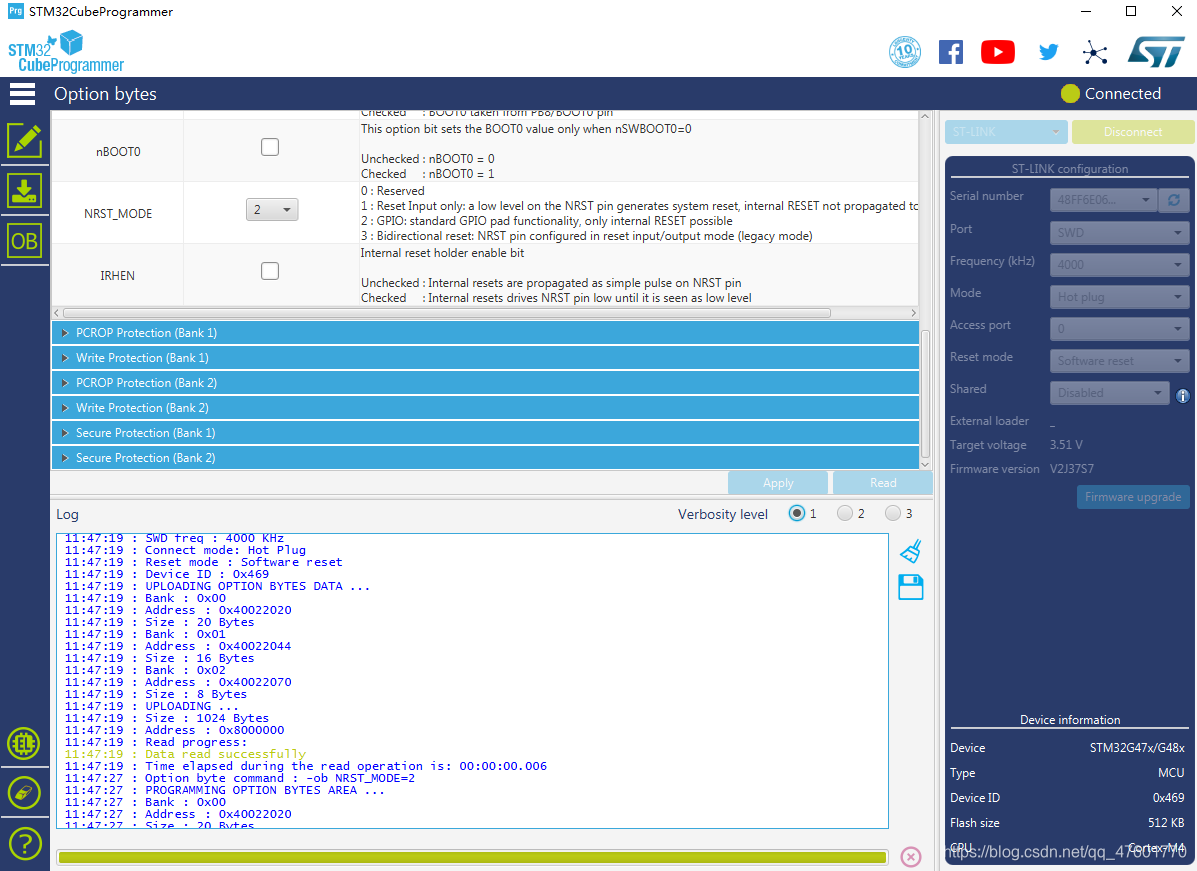This screenshot has height=871, width=1197.
Task: Toggle the nBOOT0 checkbox
Action: pyautogui.click(x=270, y=147)
